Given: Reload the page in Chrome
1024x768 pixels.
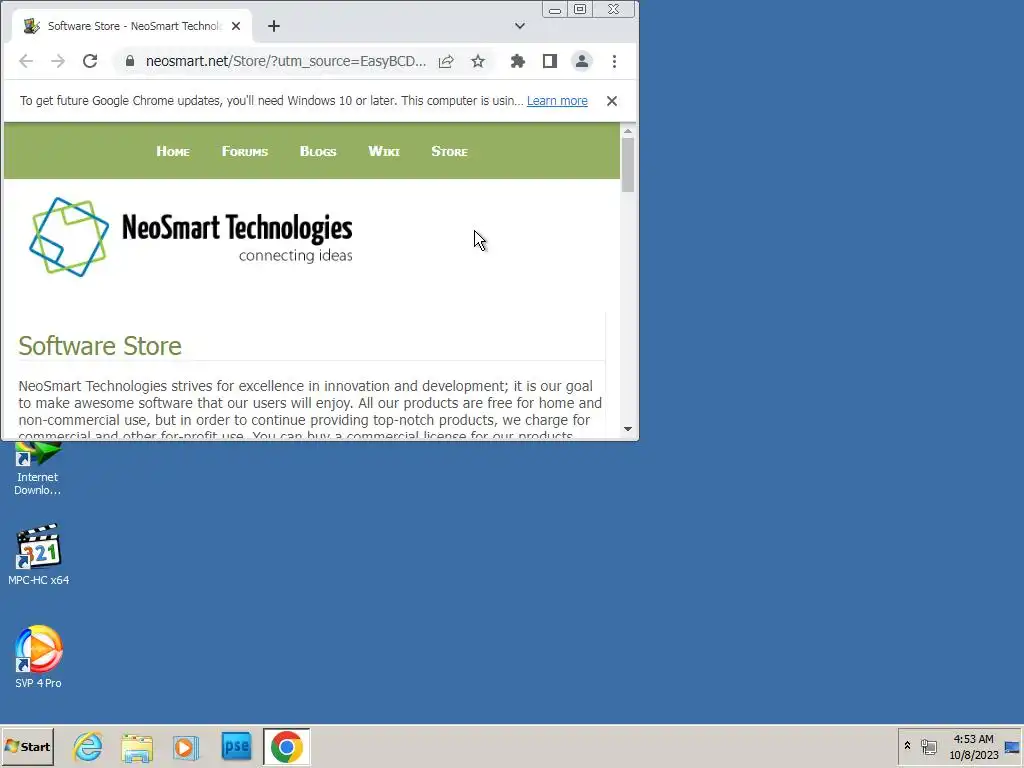Looking at the screenshot, I should pyautogui.click(x=90, y=61).
